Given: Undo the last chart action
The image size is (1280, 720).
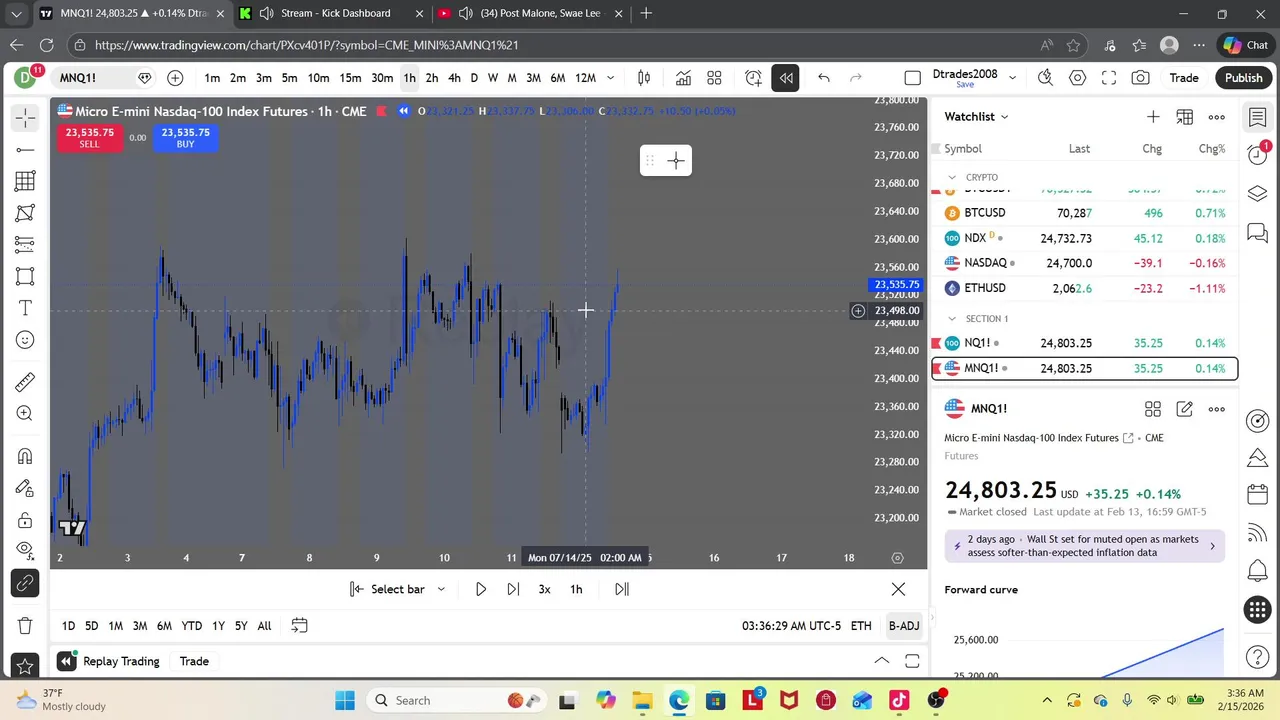Looking at the screenshot, I should click(x=823, y=78).
